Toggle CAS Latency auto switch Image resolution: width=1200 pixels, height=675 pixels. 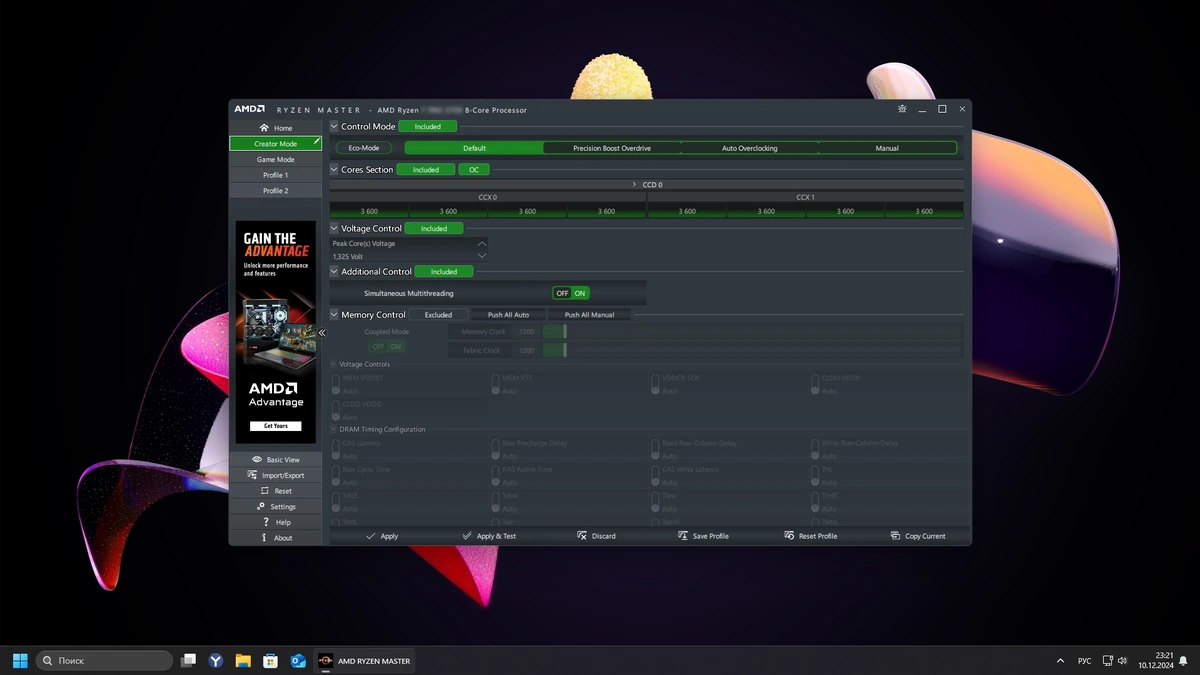click(336, 449)
